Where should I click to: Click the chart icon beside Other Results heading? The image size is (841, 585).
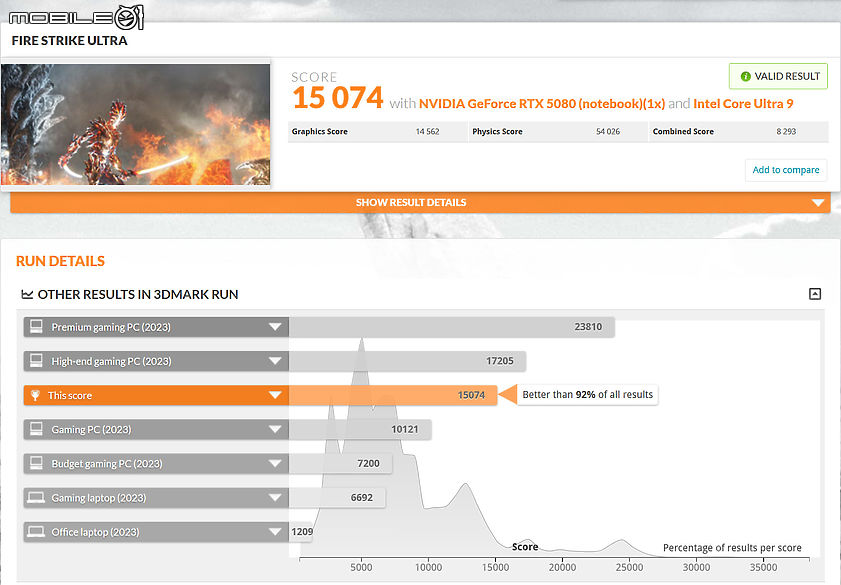pos(27,294)
